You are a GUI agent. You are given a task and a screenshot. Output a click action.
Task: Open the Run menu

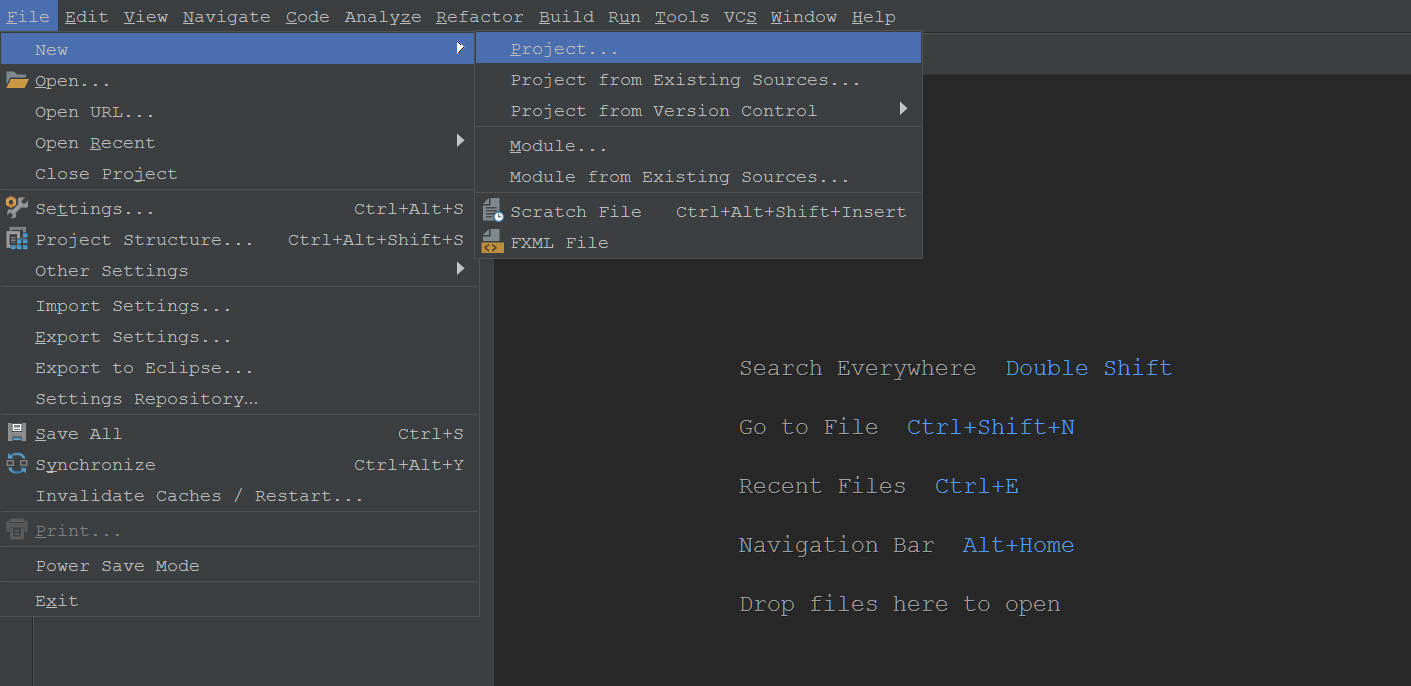click(624, 17)
